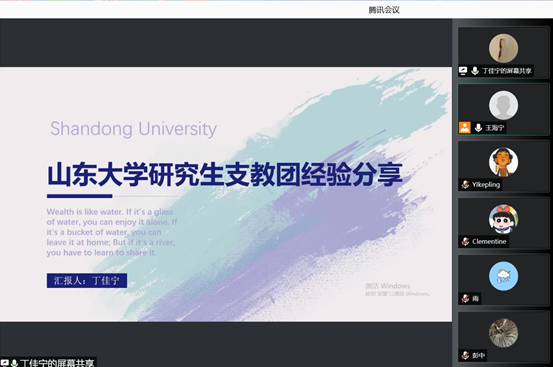Click the muted microphone icon beside 彭中
The width and height of the screenshot is (553, 367).
(465, 355)
